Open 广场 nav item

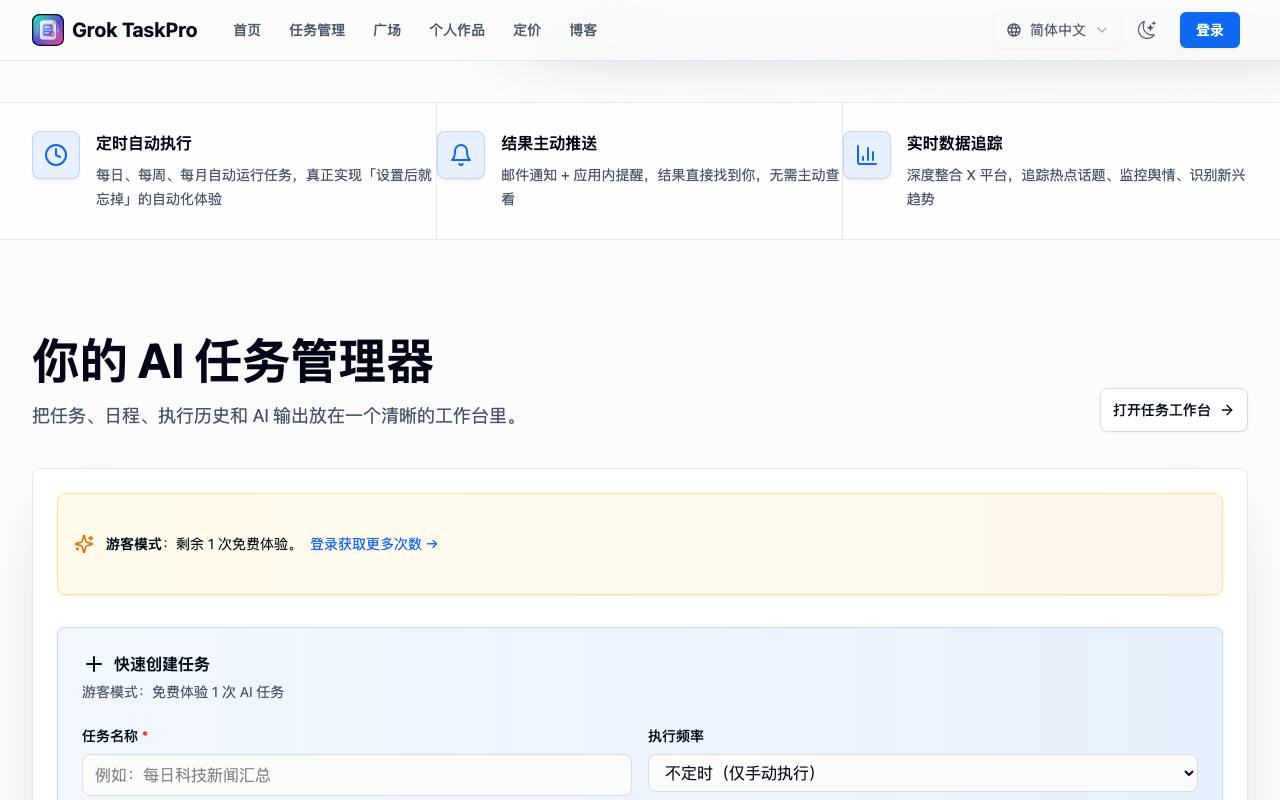387,30
